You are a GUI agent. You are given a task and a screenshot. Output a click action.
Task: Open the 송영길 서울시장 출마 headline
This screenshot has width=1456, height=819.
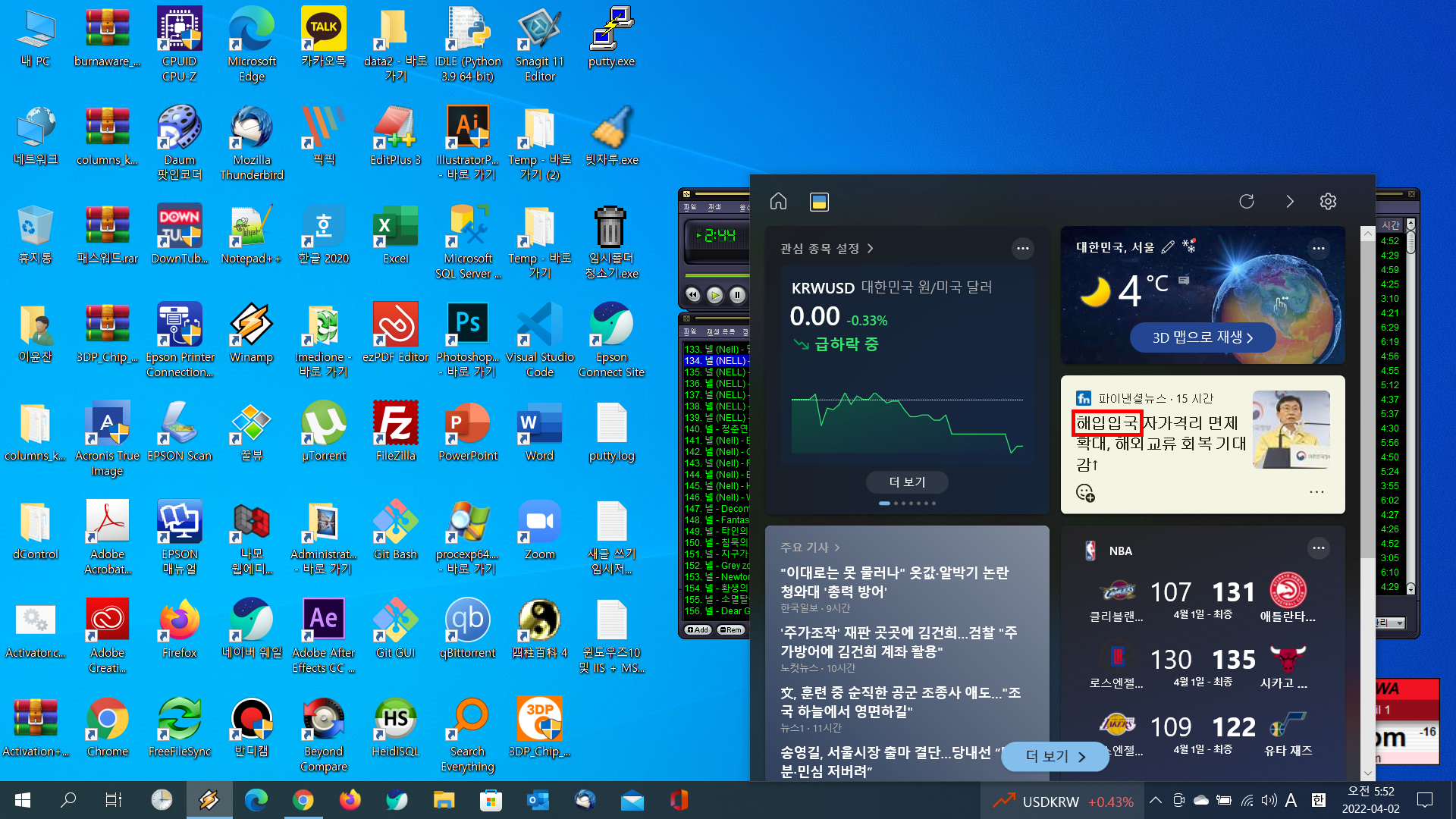click(890, 761)
